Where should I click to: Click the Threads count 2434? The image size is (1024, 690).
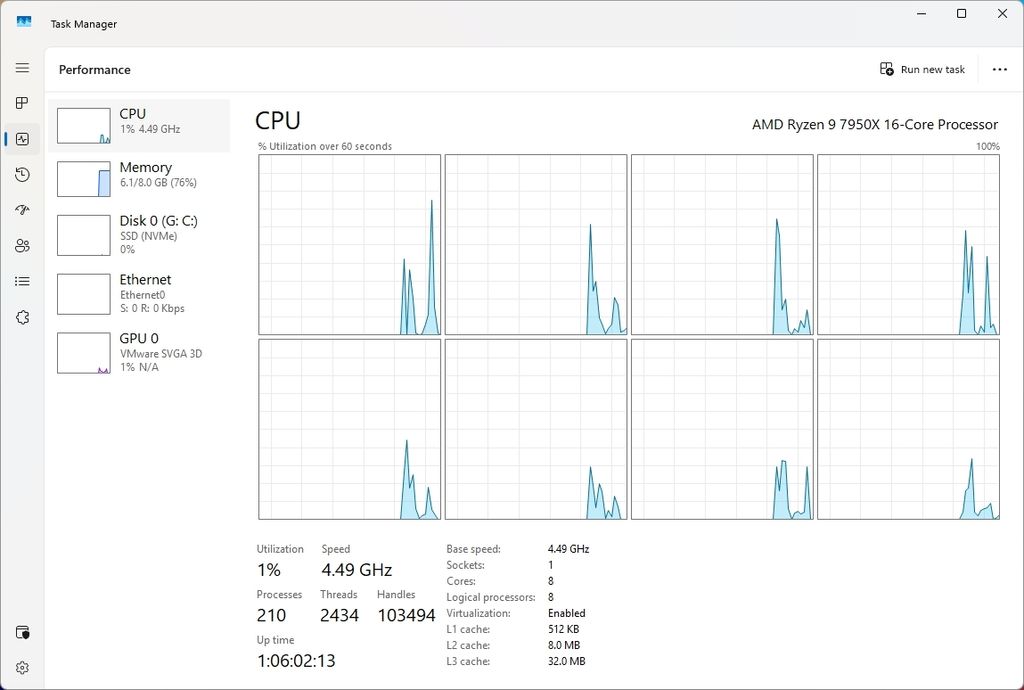tap(339, 615)
